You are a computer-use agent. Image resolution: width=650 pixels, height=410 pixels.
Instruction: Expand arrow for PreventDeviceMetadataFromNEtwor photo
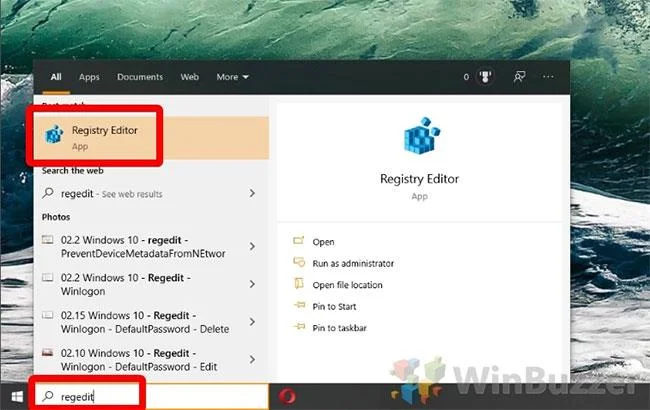point(252,246)
